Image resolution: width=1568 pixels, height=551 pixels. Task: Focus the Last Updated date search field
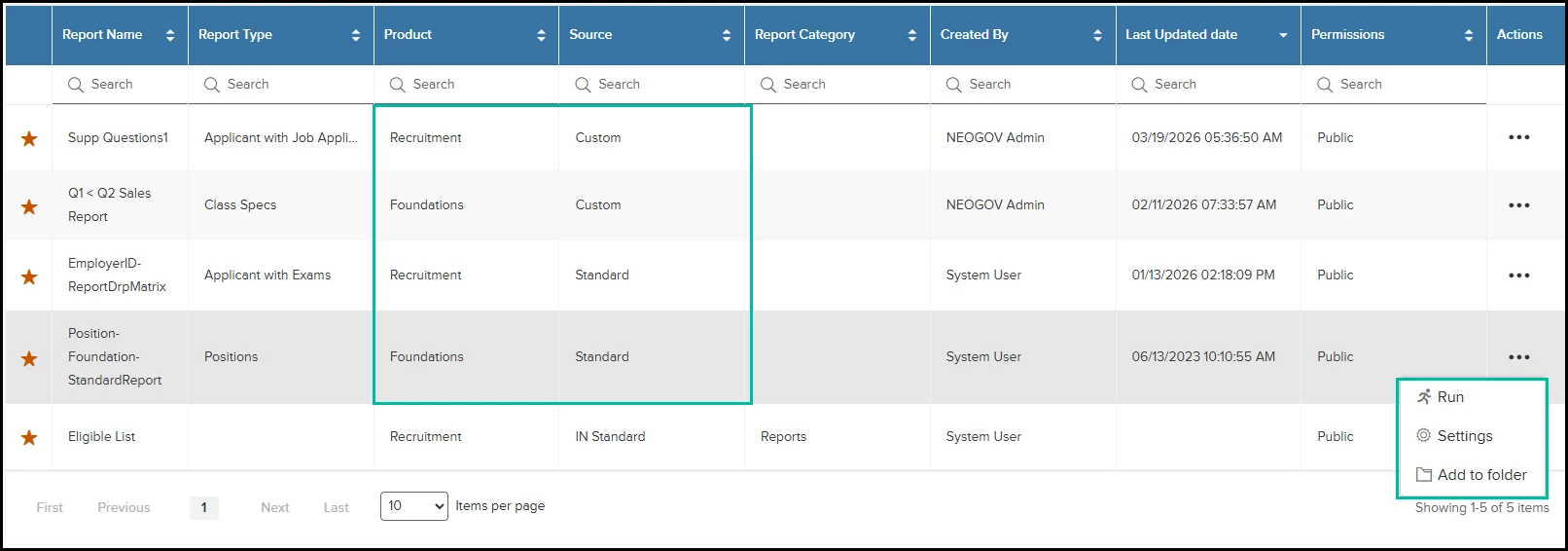tap(1208, 85)
